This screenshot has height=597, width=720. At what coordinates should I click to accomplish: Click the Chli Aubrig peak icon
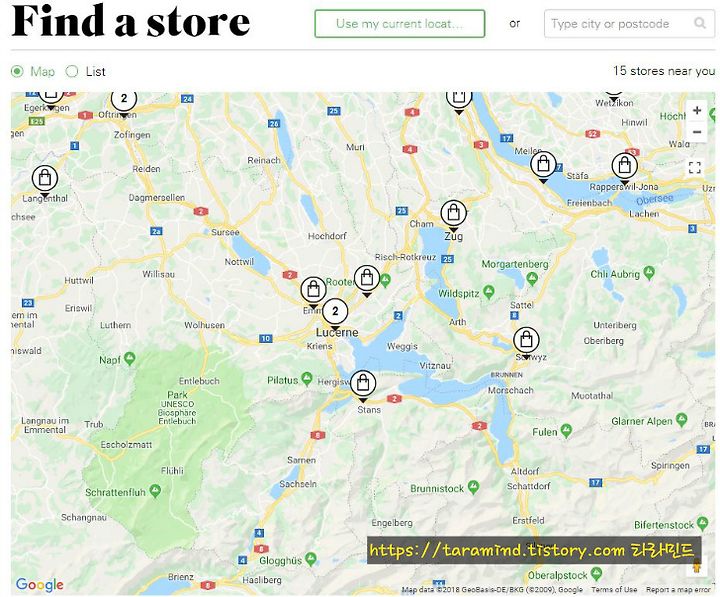coord(649,273)
